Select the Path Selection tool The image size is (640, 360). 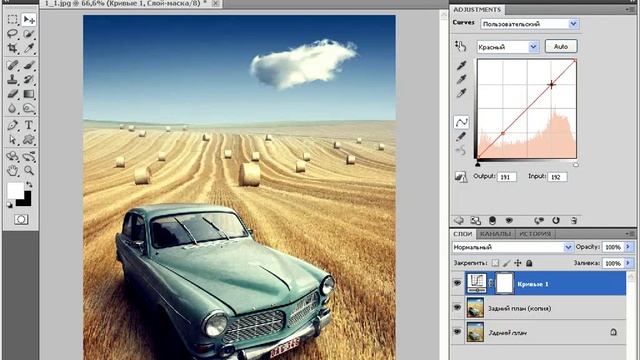tap(13, 140)
